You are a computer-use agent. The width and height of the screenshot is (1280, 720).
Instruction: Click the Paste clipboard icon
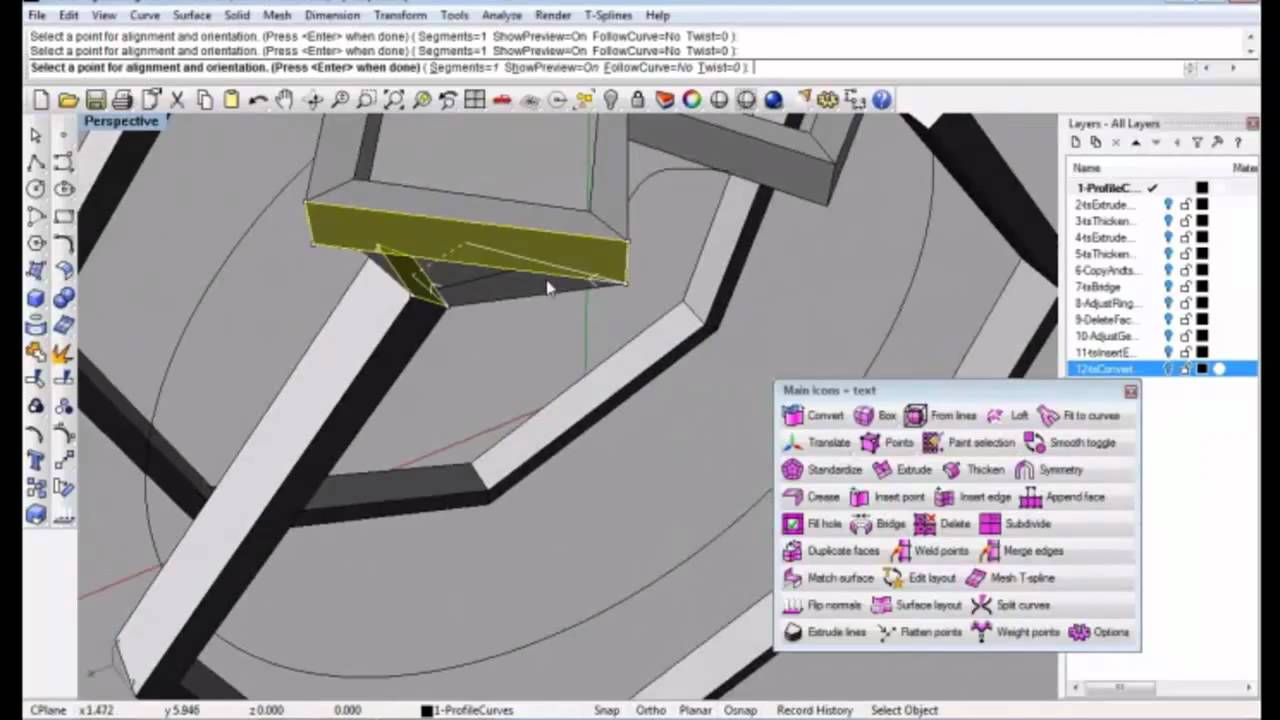[231, 100]
